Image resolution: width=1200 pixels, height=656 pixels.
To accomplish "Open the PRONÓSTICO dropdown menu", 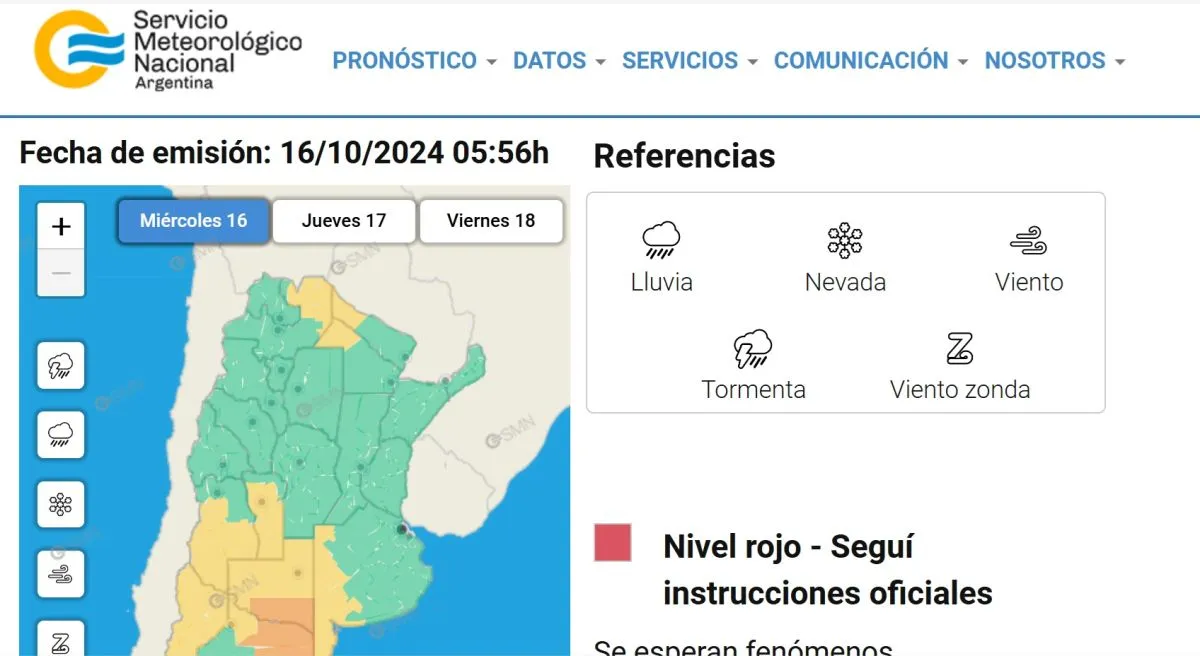I will coord(414,60).
